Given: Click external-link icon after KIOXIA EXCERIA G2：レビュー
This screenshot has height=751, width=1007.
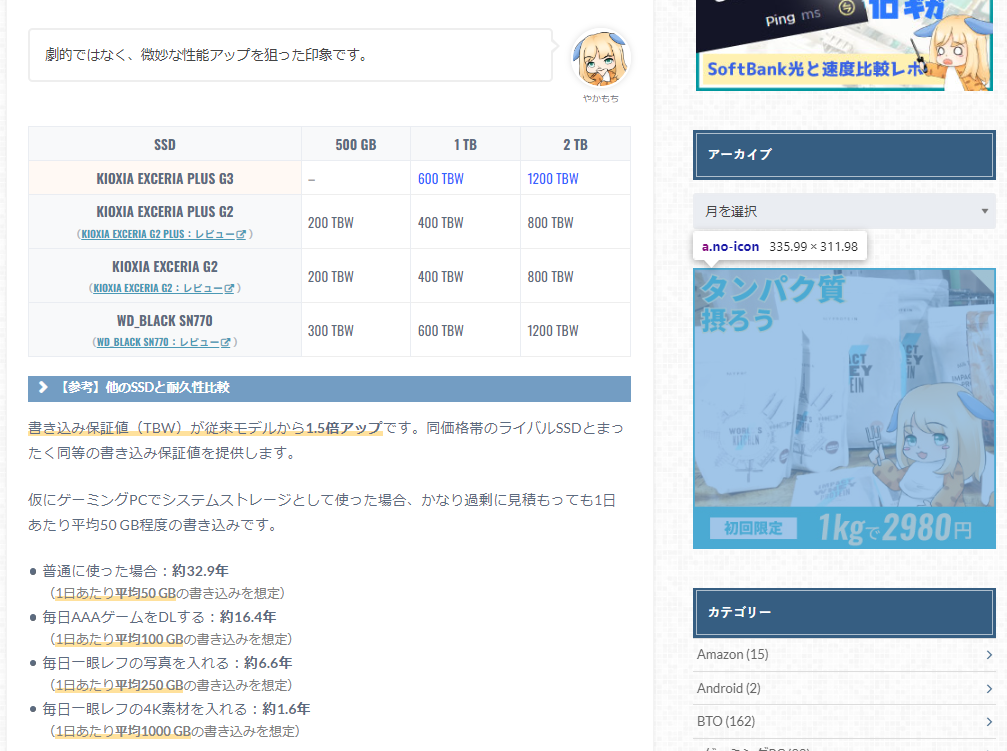Looking at the screenshot, I should pos(229,288).
